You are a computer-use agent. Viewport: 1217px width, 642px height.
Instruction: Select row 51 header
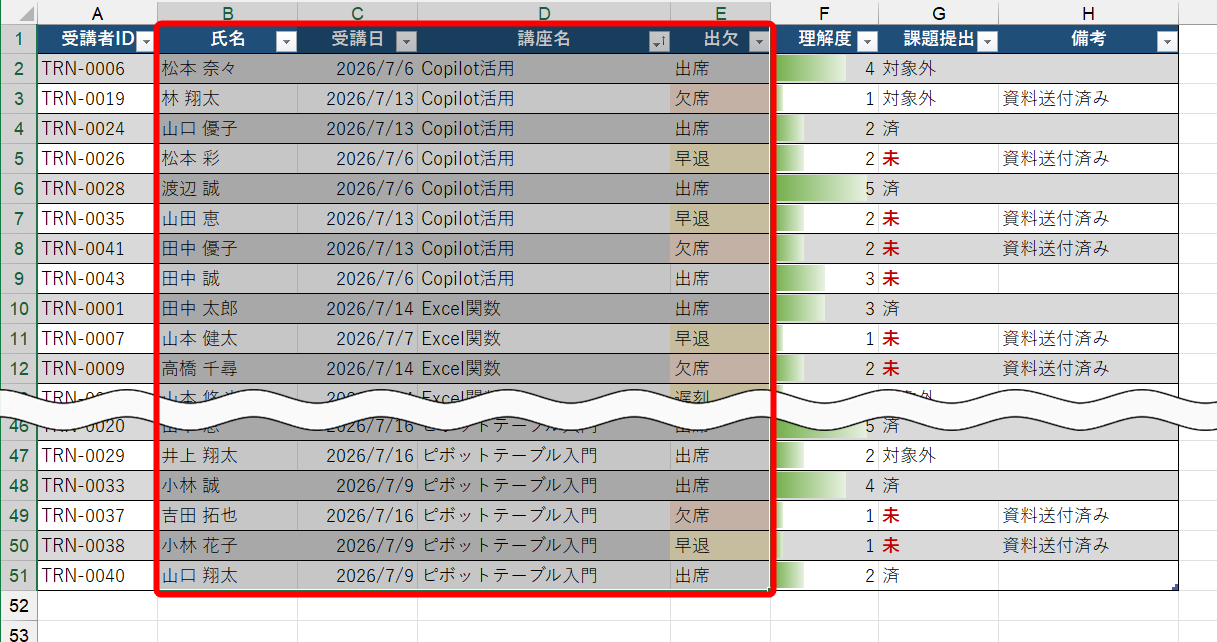(x=19, y=576)
